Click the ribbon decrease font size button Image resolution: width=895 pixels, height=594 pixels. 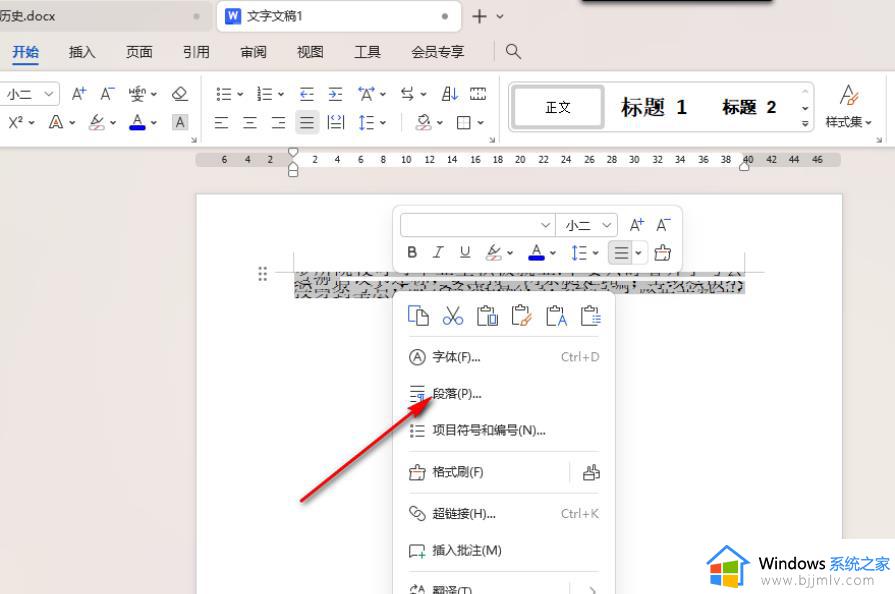[107, 94]
